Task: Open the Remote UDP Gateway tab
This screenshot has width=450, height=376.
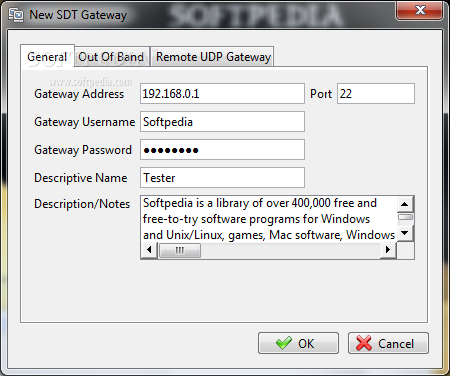Action: pyautogui.click(x=213, y=57)
